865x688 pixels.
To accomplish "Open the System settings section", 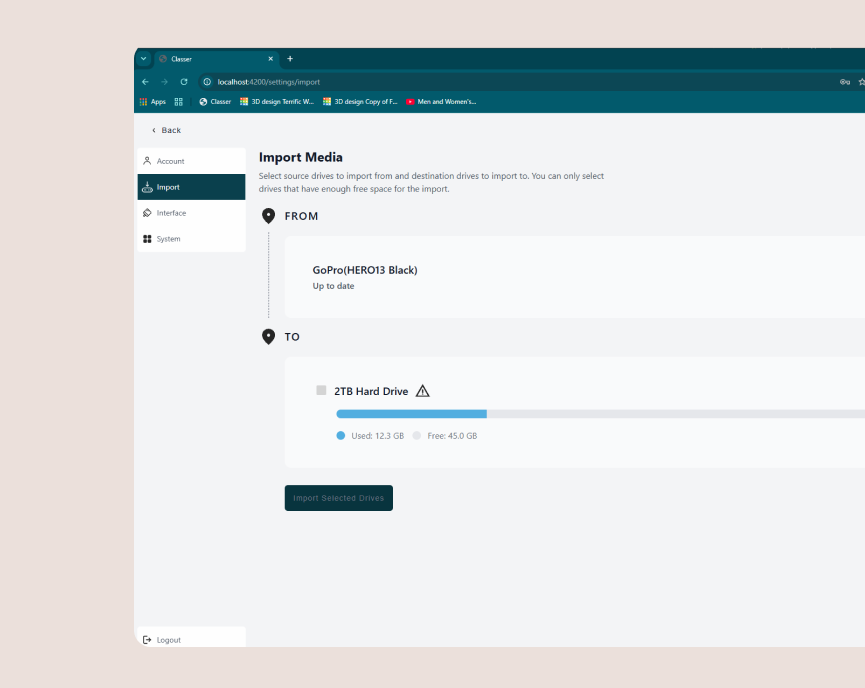I will pyautogui.click(x=191, y=239).
